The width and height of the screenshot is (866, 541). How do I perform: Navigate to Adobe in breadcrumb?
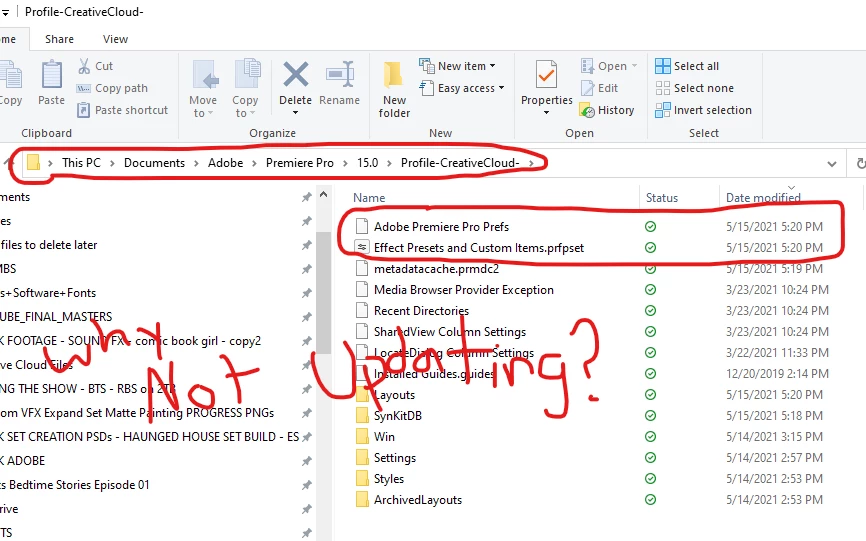coord(225,163)
